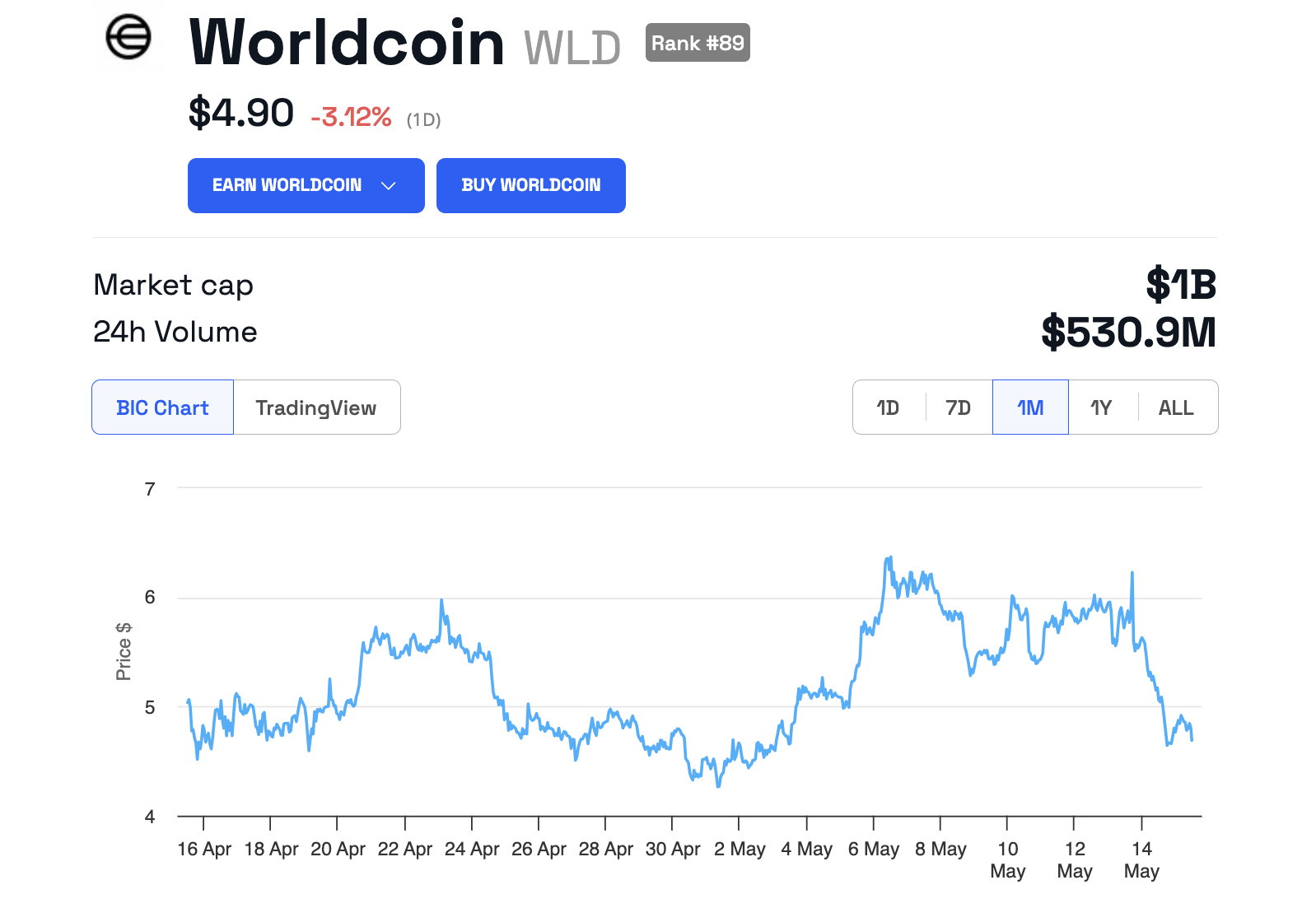Click the -3.12% daily change figure
This screenshot has width=1316, height=922.
[x=351, y=118]
